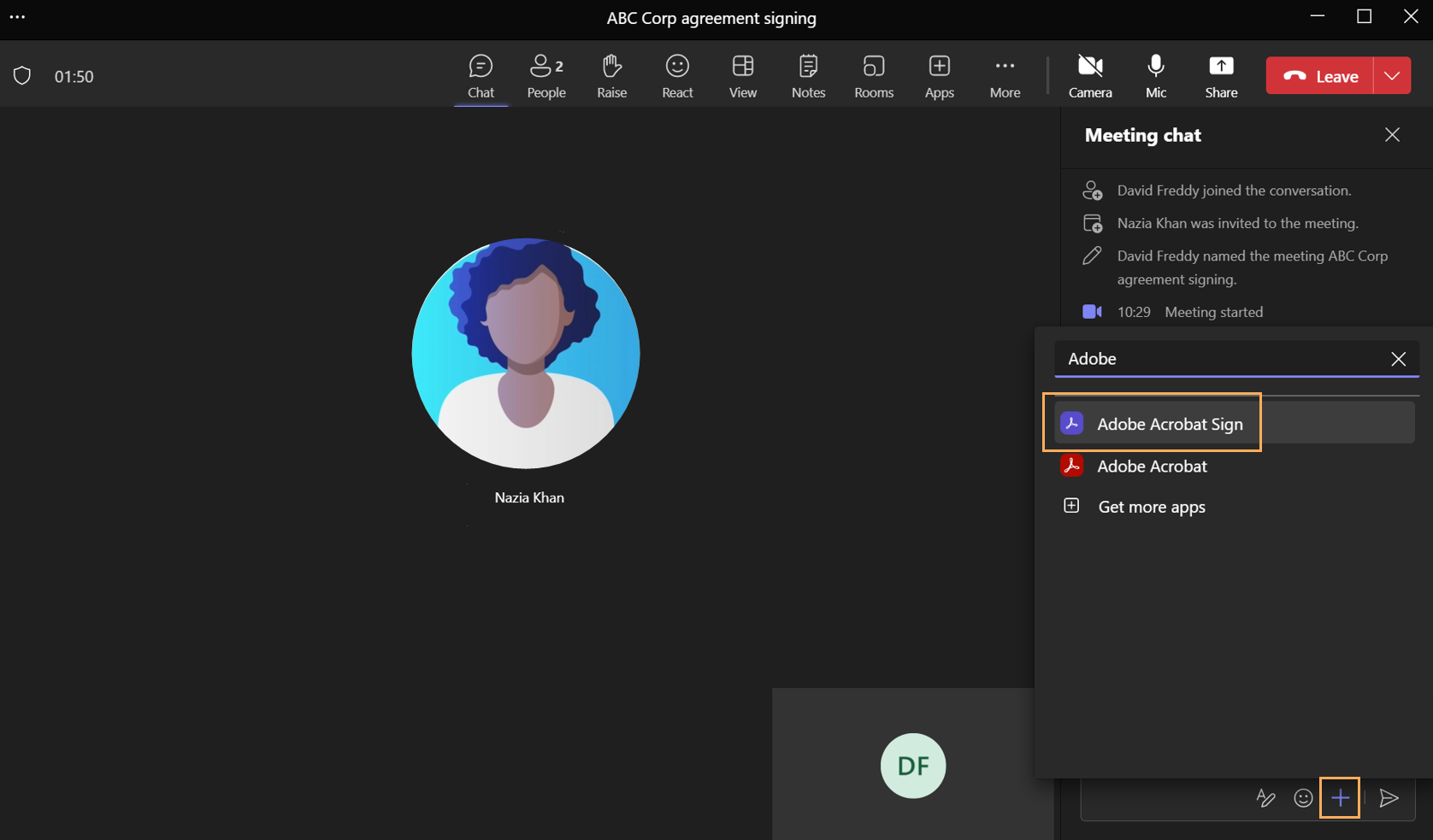Send the chat message
The image size is (1433, 840).
(x=1389, y=798)
